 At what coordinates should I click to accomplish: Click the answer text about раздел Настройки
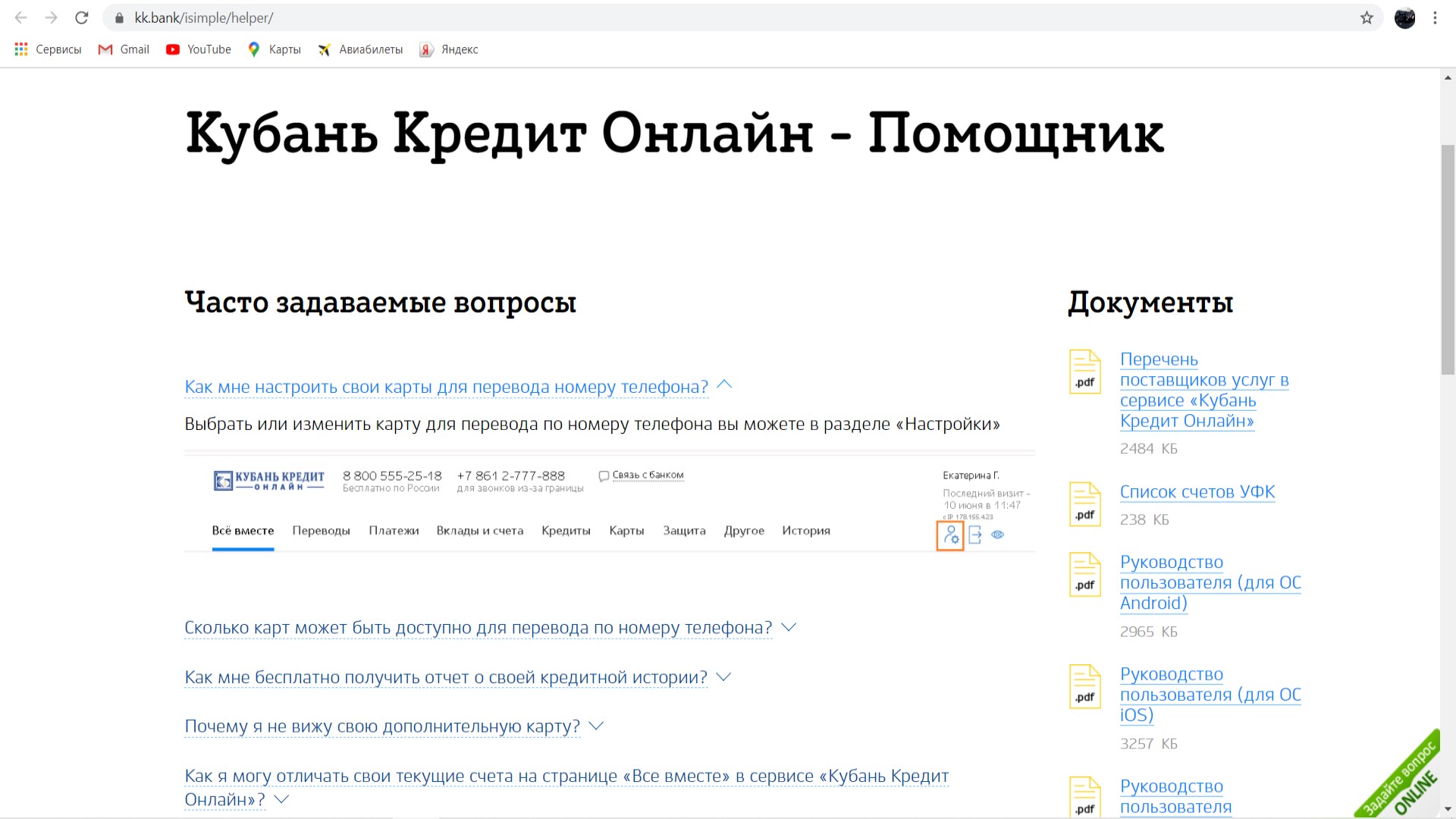click(592, 424)
